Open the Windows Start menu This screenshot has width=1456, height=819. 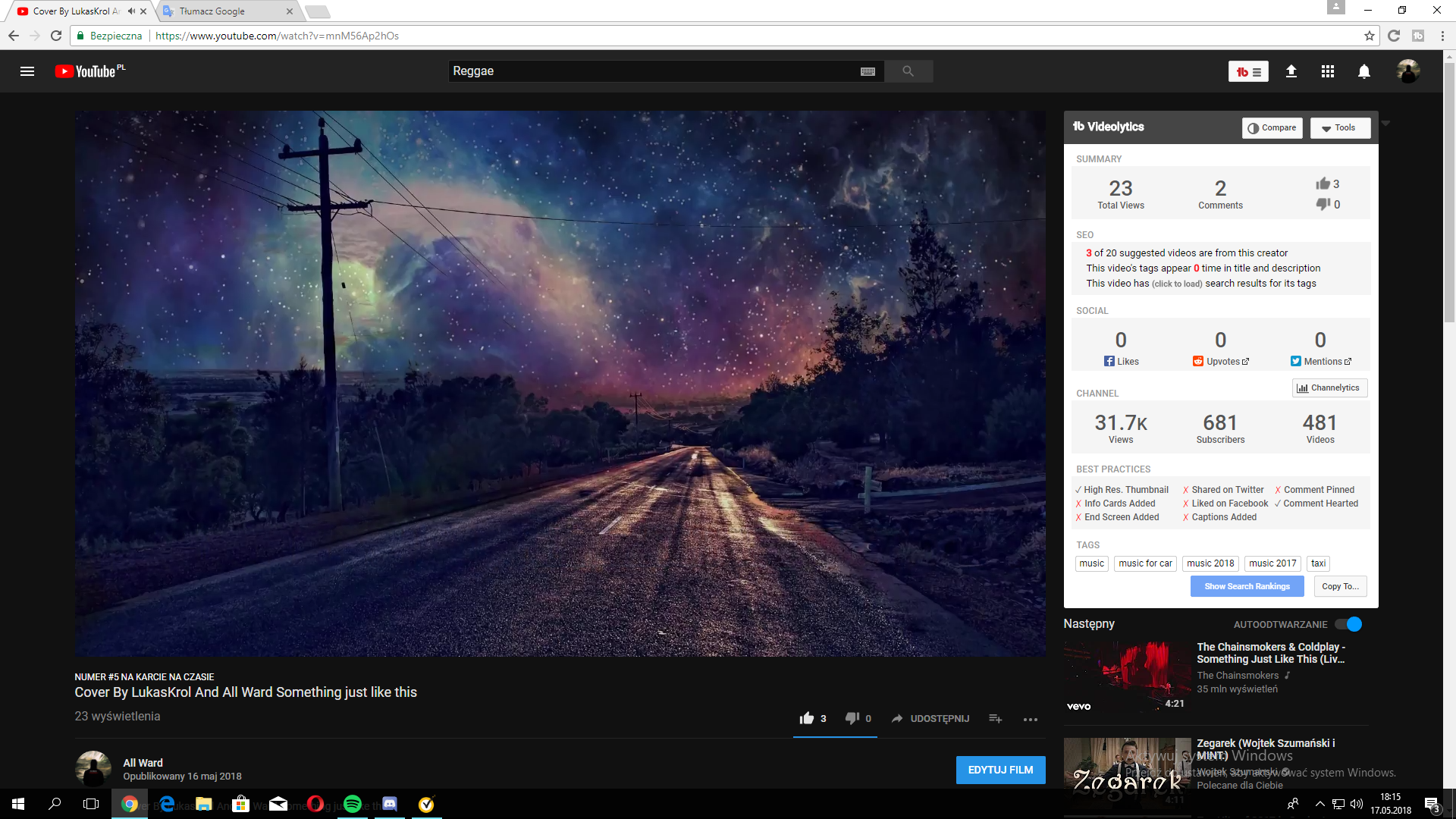coord(18,804)
